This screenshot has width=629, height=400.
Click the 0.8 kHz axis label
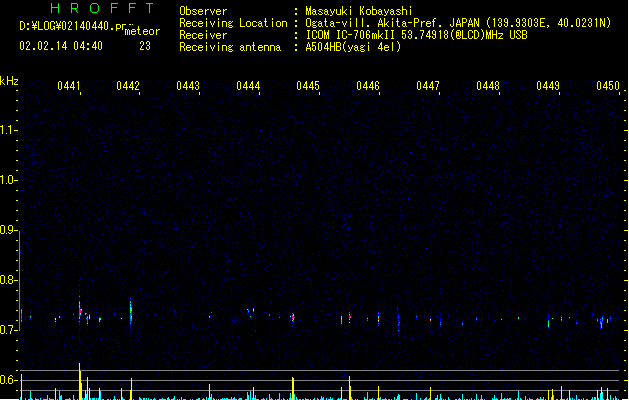8,280
